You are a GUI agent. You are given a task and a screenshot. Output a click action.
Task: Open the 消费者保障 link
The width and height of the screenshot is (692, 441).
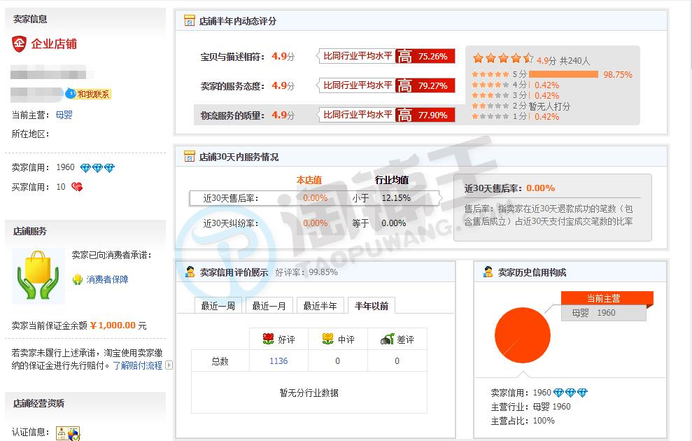107,279
